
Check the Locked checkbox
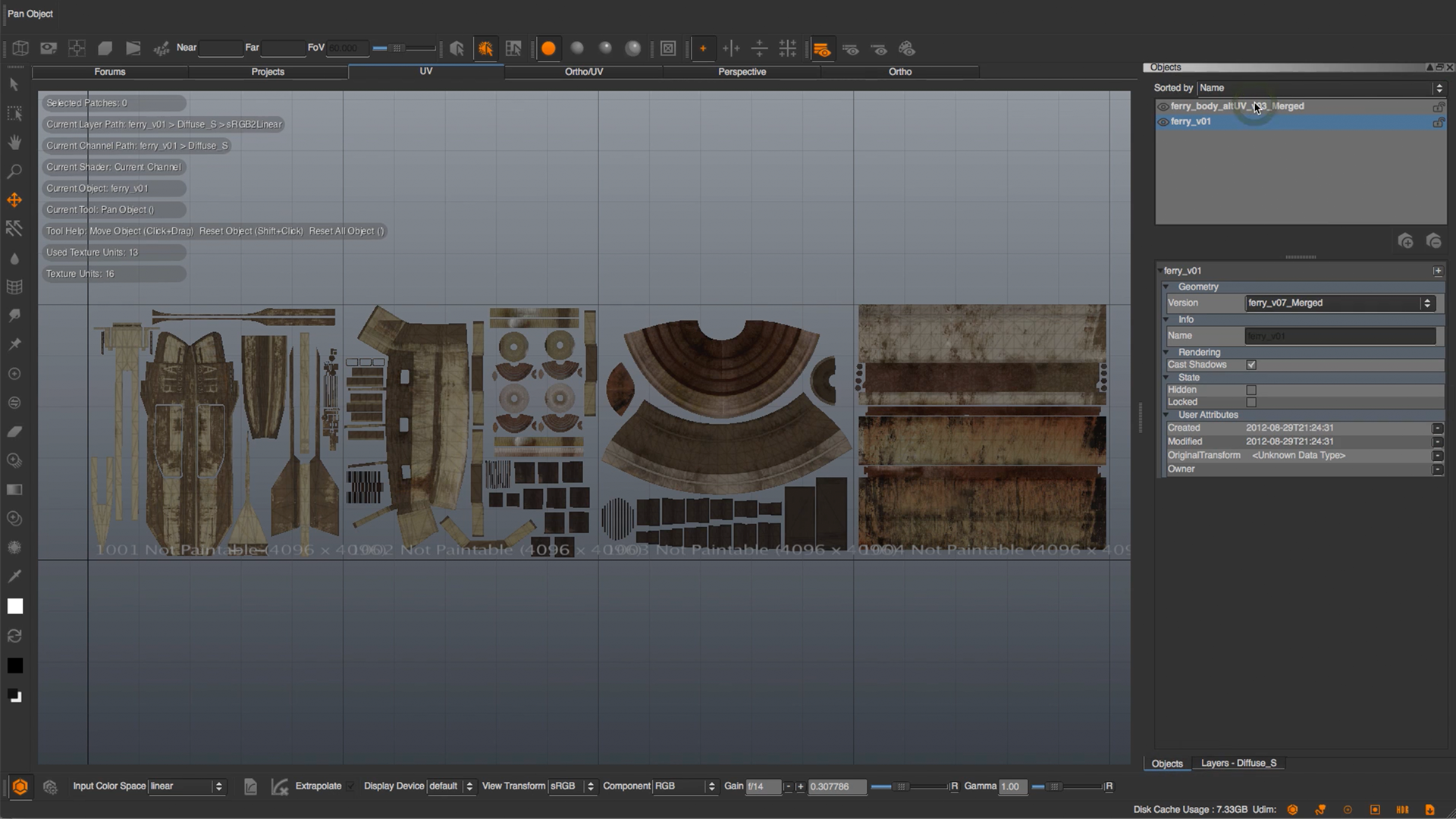[1251, 403]
